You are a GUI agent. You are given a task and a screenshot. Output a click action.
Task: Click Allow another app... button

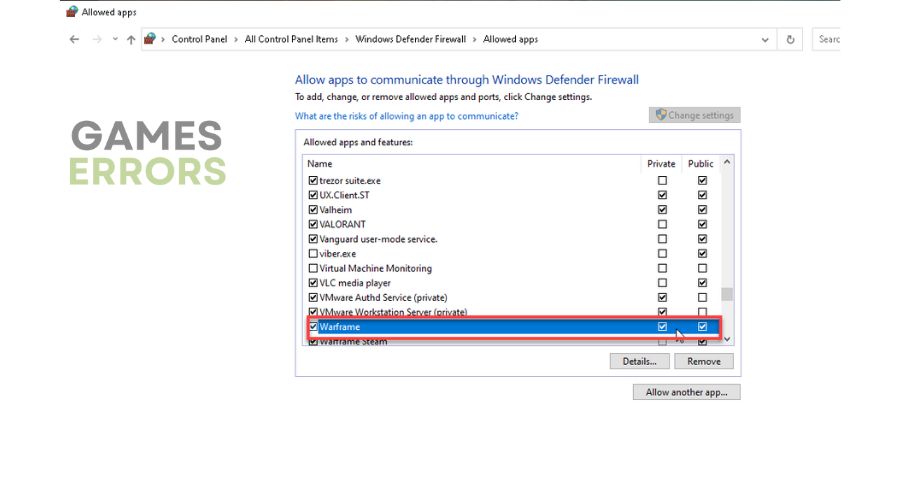(686, 392)
